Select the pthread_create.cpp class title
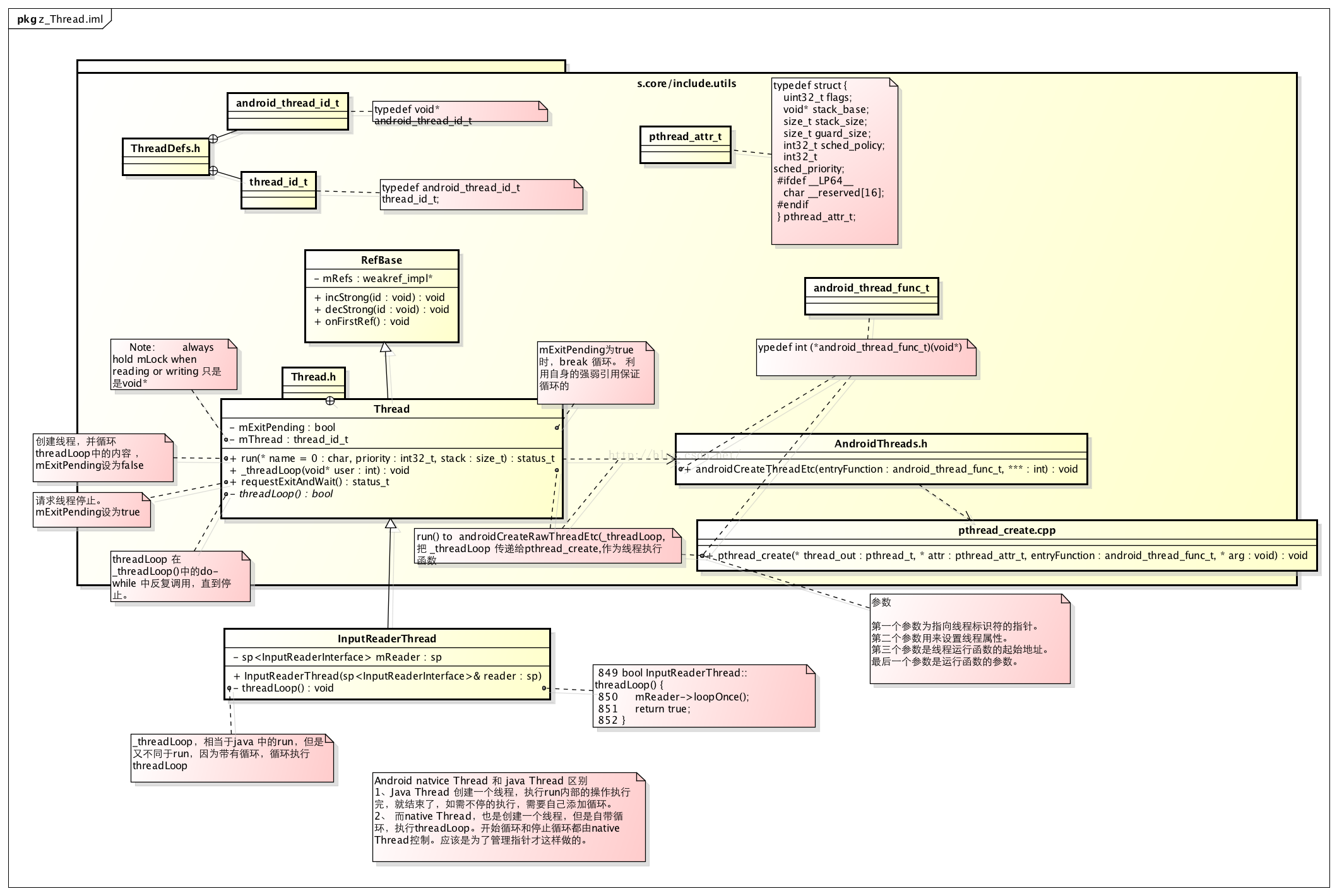Image resolution: width=1337 pixels, height=896 pixels. pos(1006,530)
